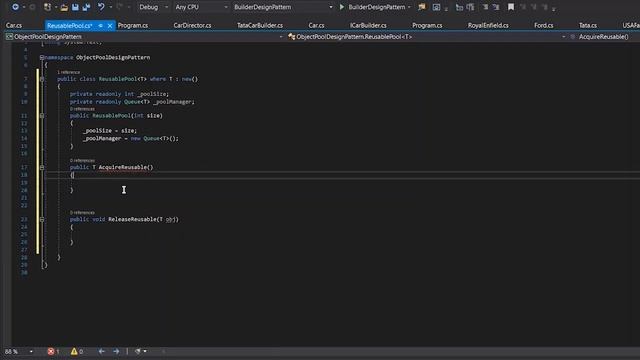This screenshot has height=360, width=640.
Task: Click the Save icon in toolbar
Action: [x=75, y=7]
